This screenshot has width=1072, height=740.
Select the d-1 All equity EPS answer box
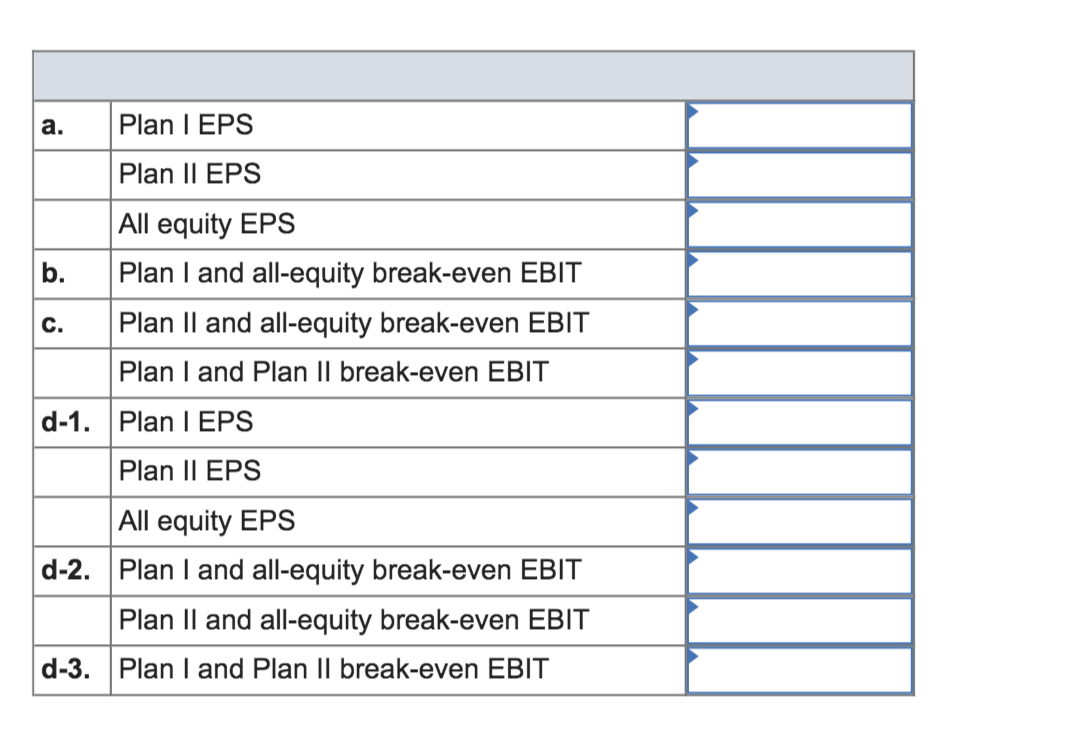(798, 521)
